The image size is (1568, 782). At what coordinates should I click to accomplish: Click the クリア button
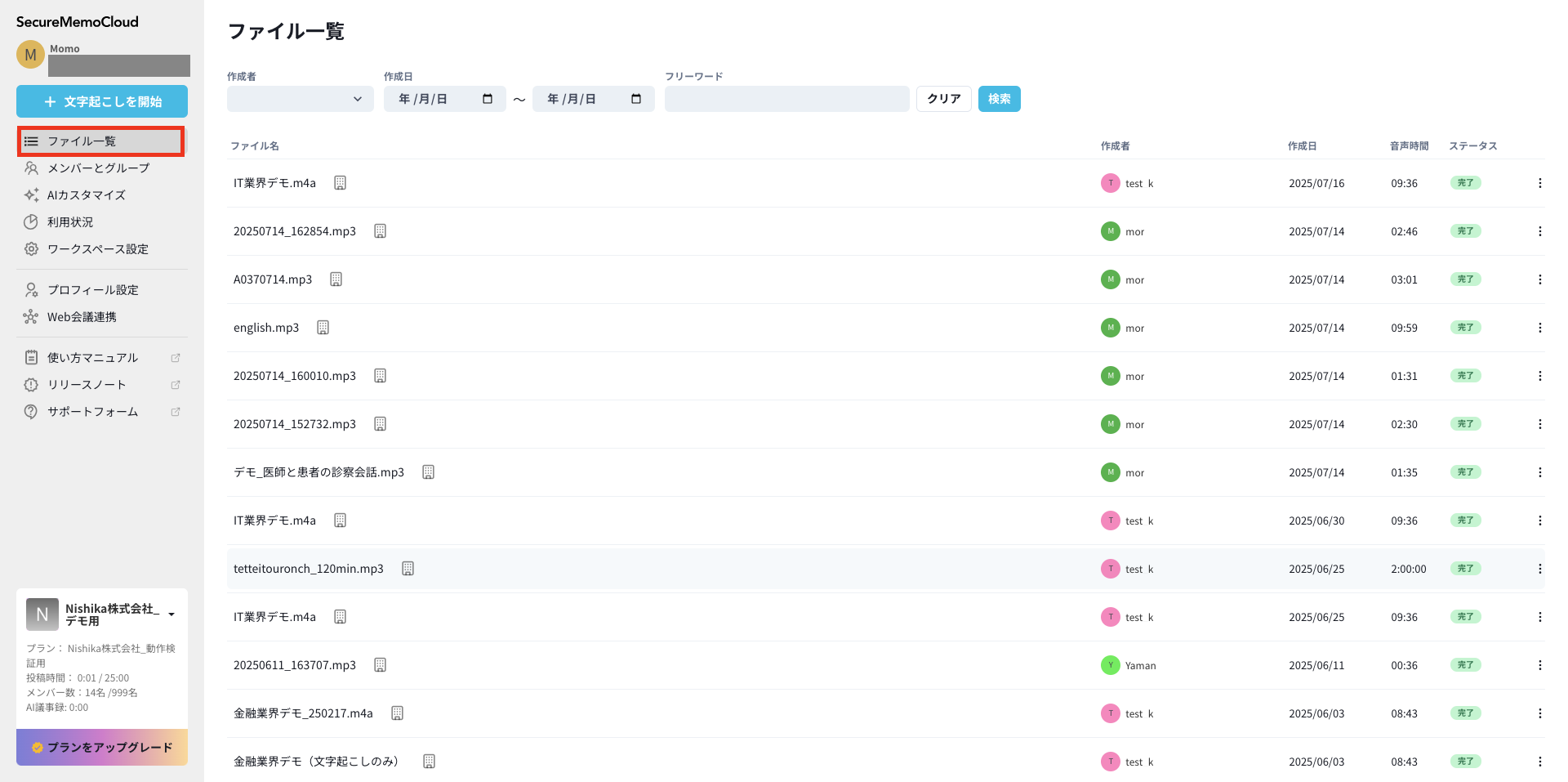tap(943, 99)
